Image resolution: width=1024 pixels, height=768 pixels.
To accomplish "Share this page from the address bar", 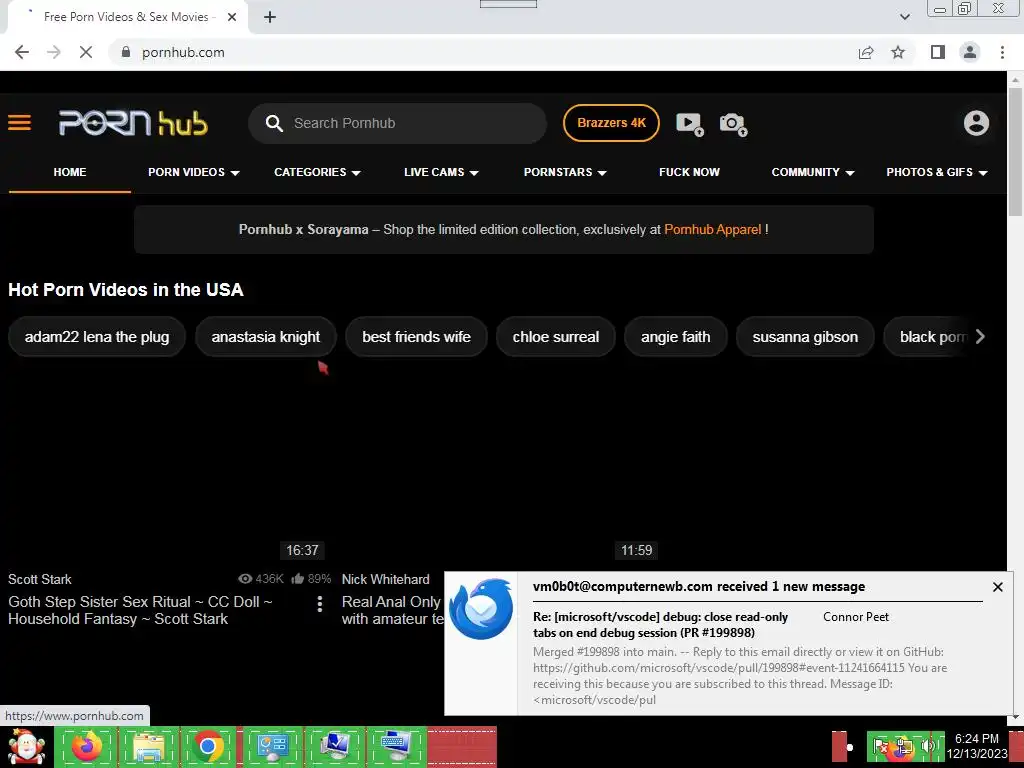I will point(866,52).
